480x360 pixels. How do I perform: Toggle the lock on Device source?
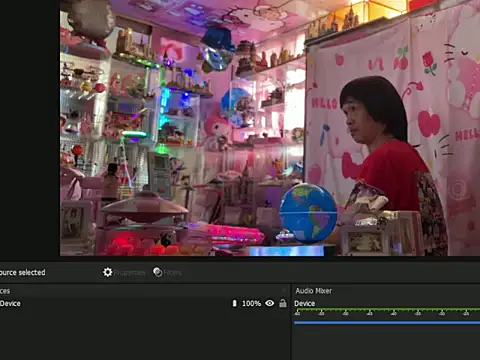(283, 303)
